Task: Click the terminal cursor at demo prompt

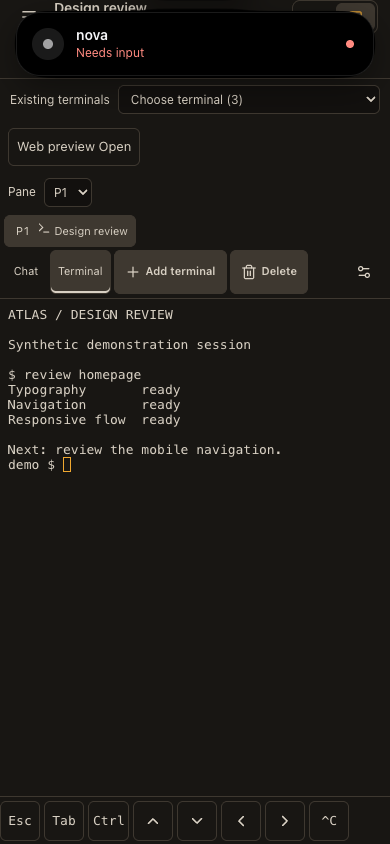Action: click(67, 465)
